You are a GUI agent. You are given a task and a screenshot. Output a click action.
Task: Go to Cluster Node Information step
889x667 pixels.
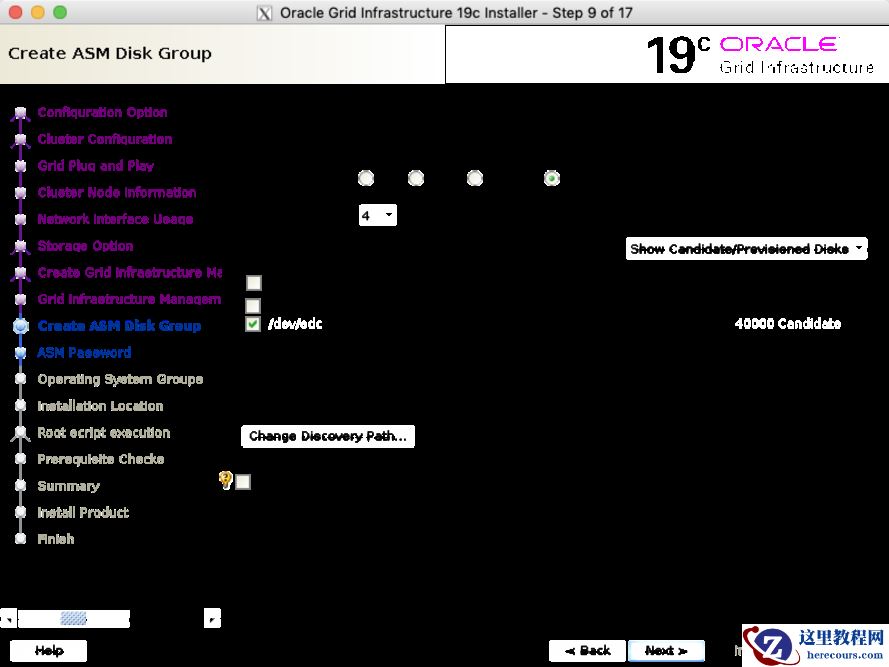coord(117,192)
